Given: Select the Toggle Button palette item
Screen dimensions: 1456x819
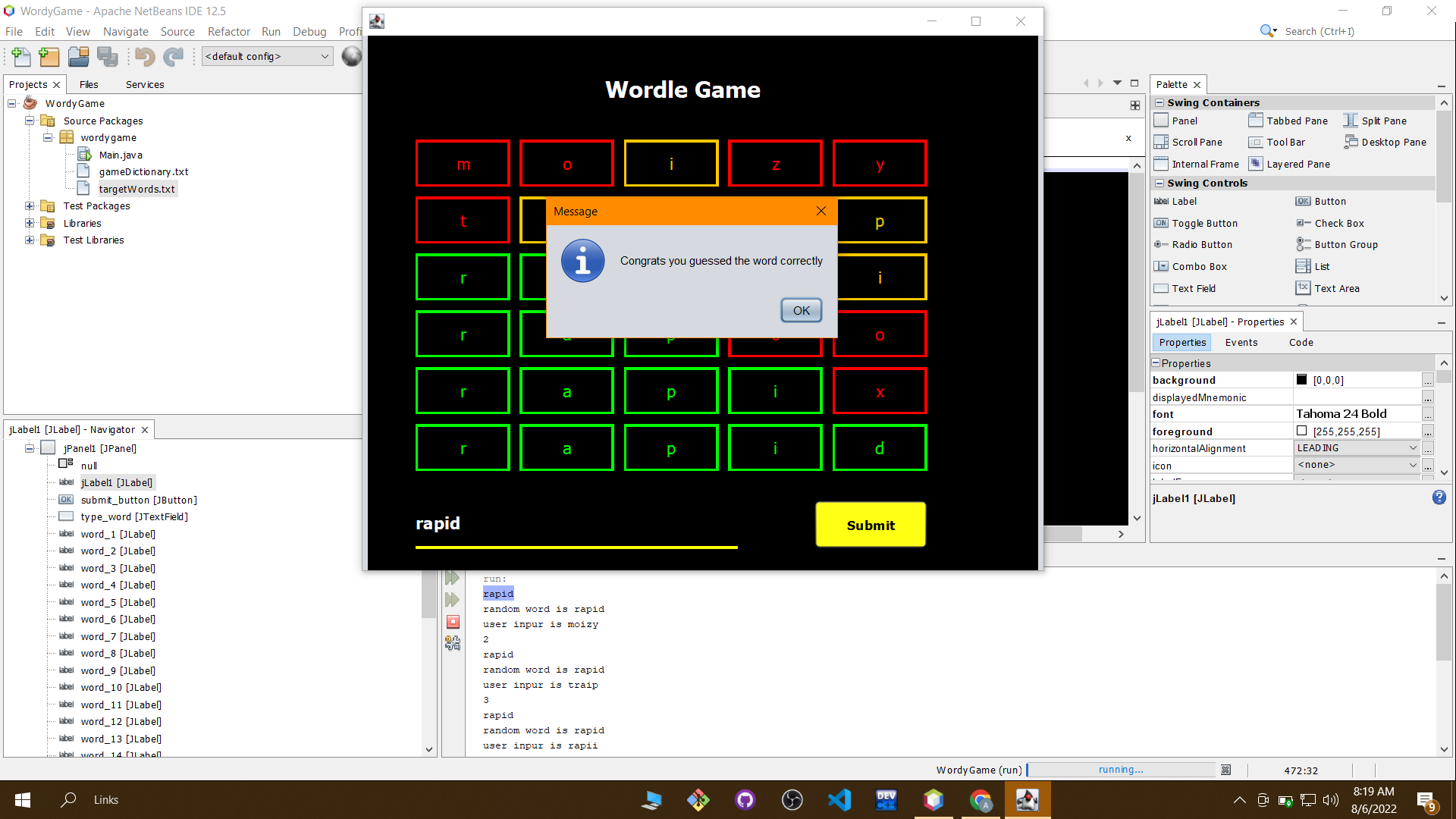Looking at the screenshot, I should [x=1203, y=223].
